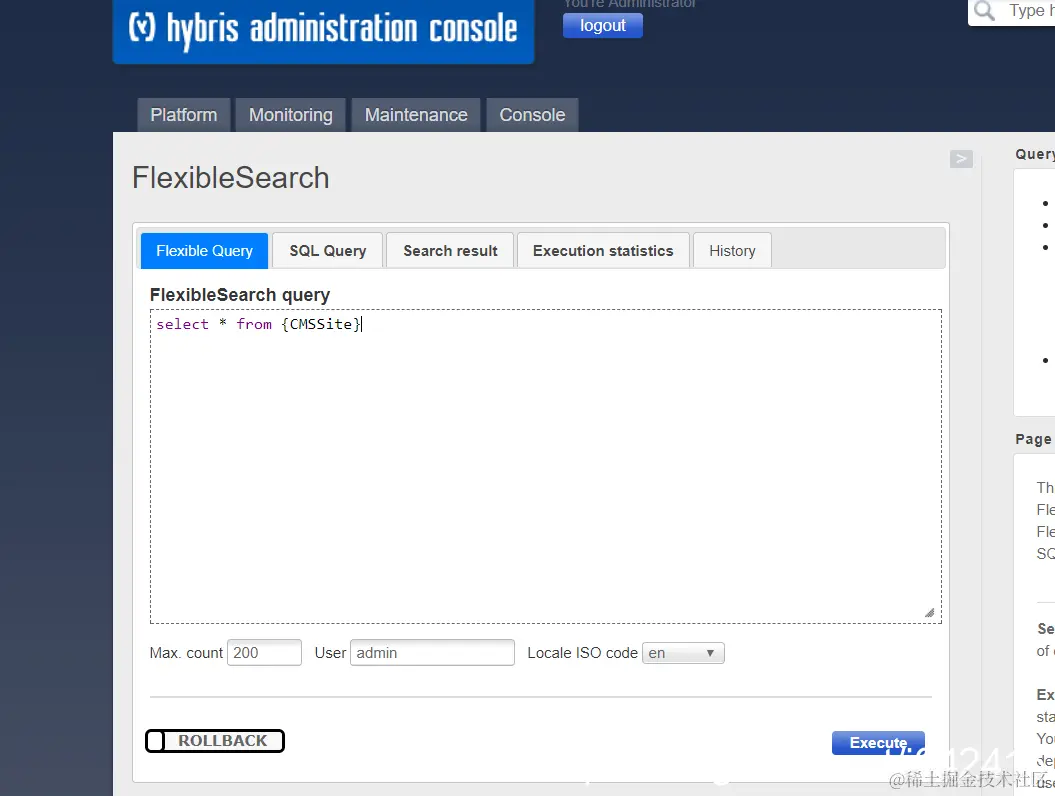Grab the query editor resize handle
The width and height of the screenshot is (1055, 796).
929,612
